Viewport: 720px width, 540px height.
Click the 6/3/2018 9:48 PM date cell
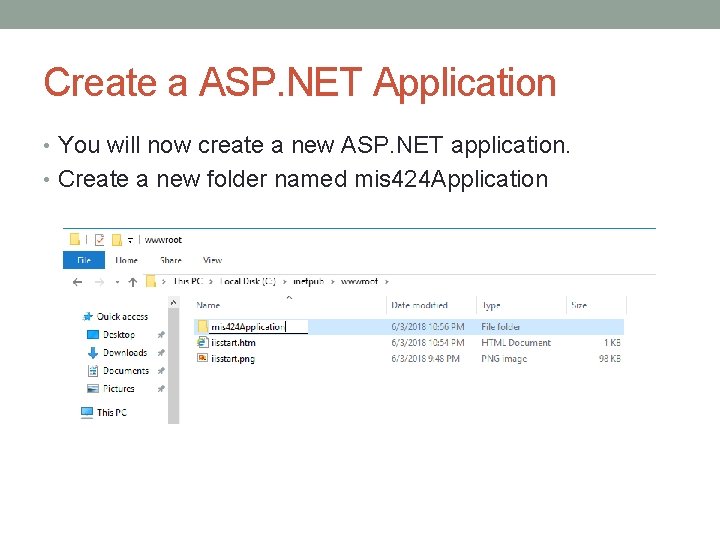tap(425, 359)
